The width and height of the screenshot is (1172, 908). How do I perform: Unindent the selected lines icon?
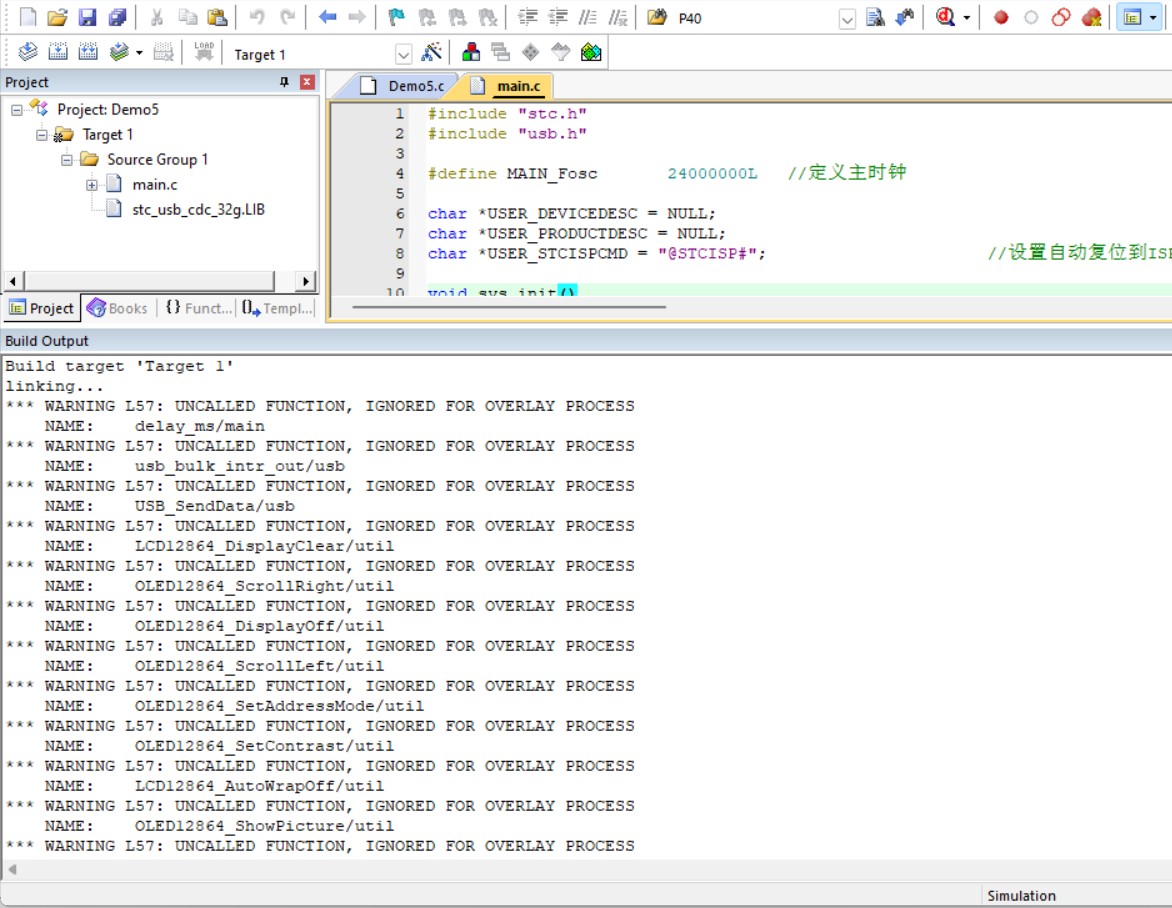[558, 17]
